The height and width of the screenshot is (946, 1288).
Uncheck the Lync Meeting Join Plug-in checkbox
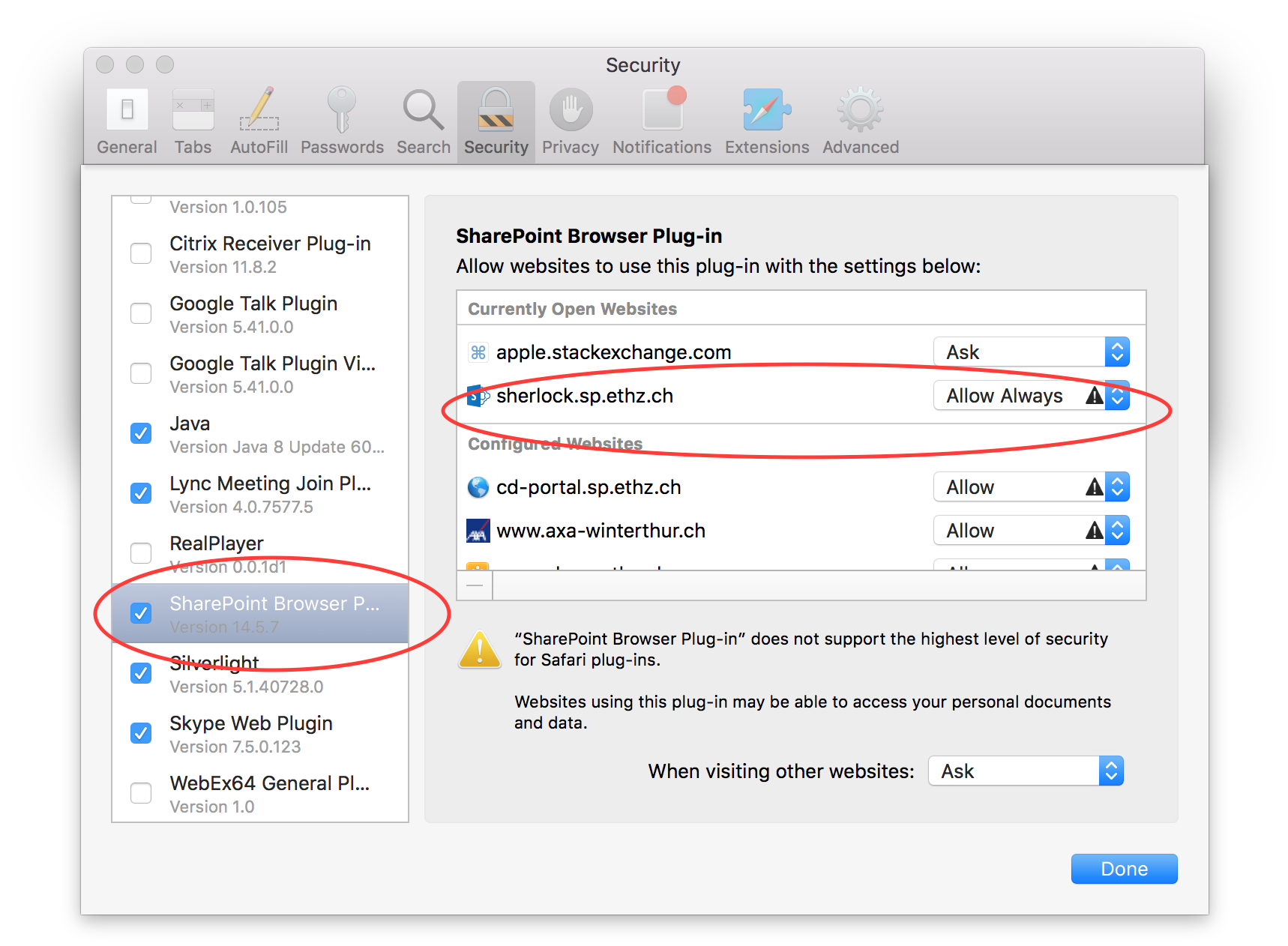[x=141, y=493]
